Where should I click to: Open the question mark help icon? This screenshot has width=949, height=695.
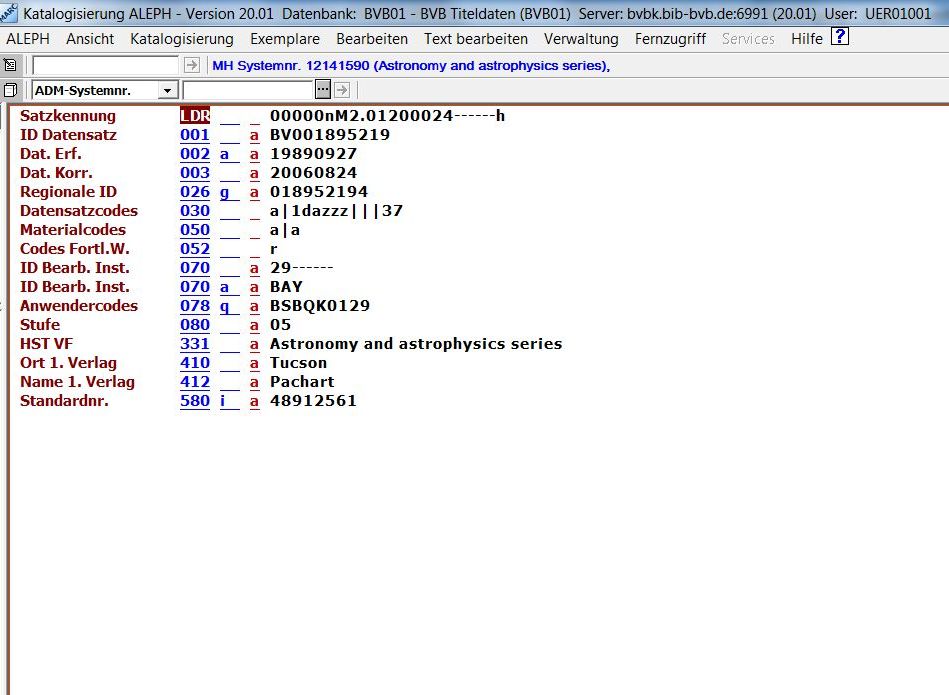[x=840, y=38]
